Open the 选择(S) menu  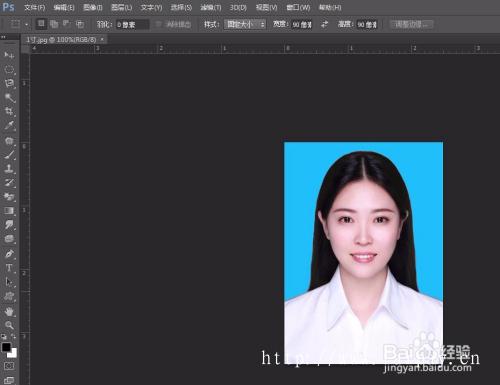[181, 7]
